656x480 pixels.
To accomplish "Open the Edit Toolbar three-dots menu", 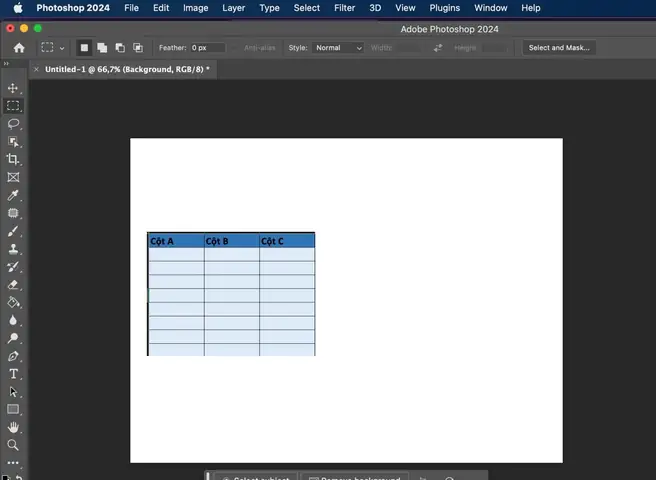I will tap(13, 463).
